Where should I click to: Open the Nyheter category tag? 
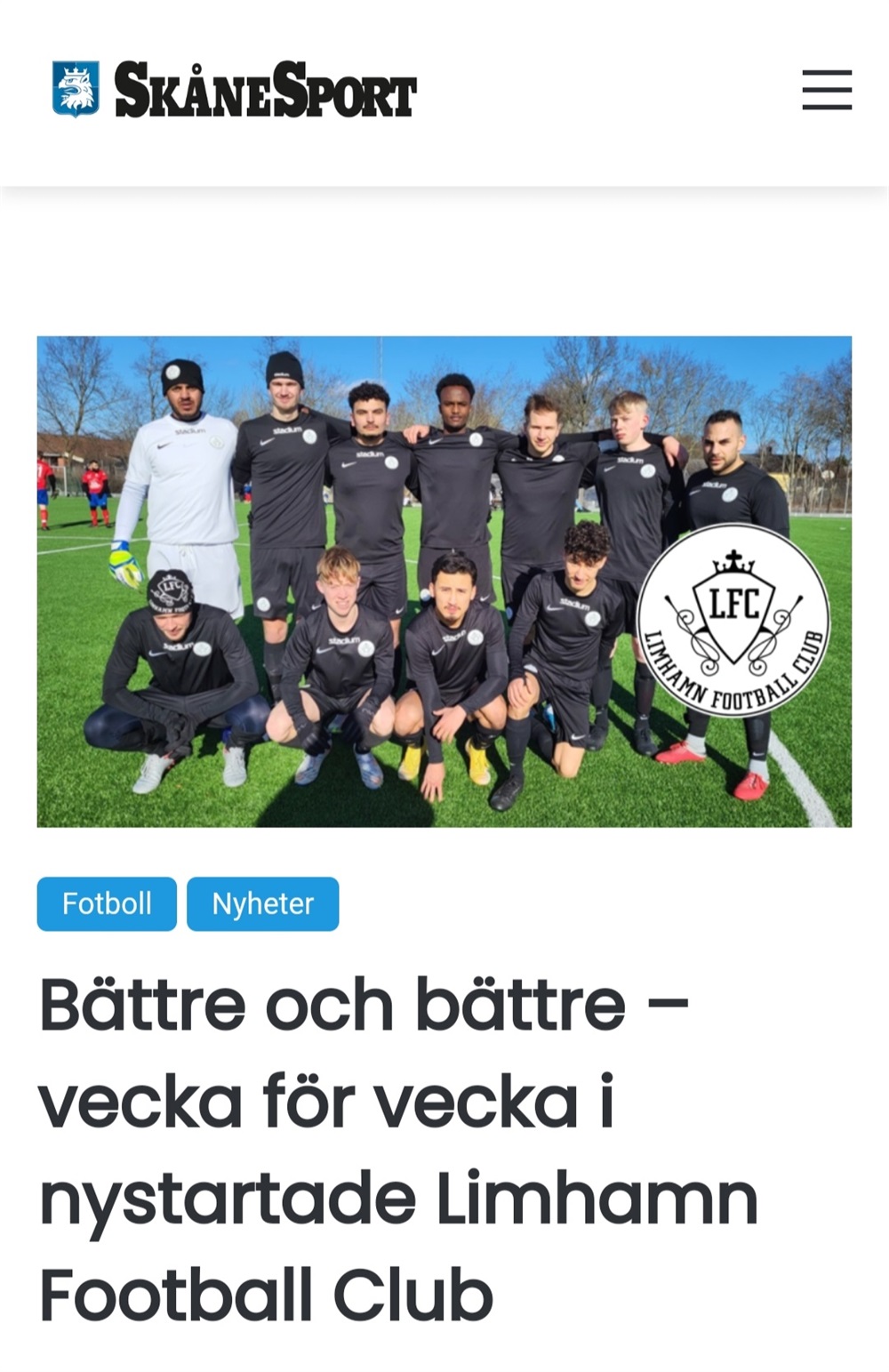pyautogui.click(x=262, y=903)
